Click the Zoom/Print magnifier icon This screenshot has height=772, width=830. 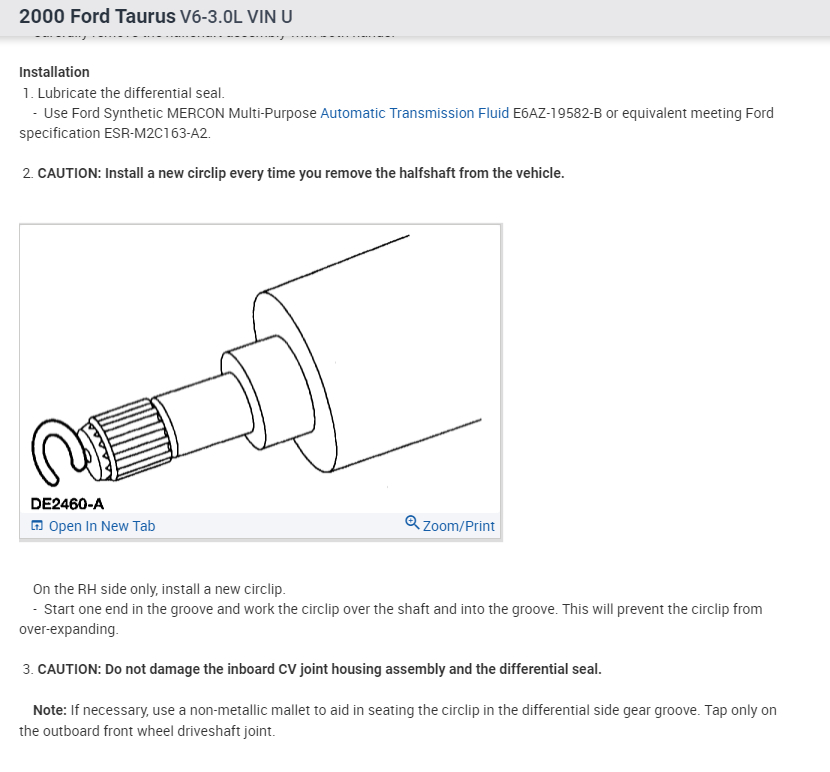coord(412,524)
